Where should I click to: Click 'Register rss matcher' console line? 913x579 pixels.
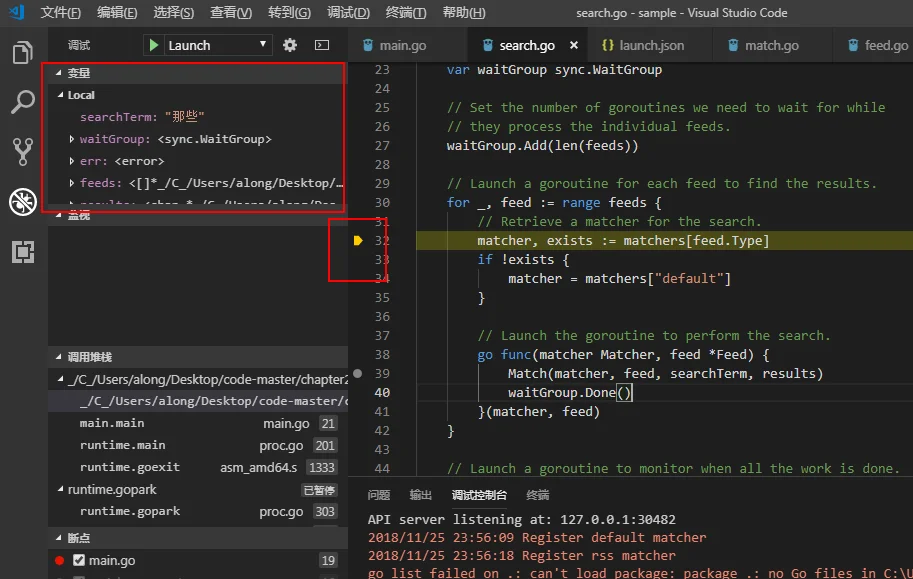coord(522,555)
